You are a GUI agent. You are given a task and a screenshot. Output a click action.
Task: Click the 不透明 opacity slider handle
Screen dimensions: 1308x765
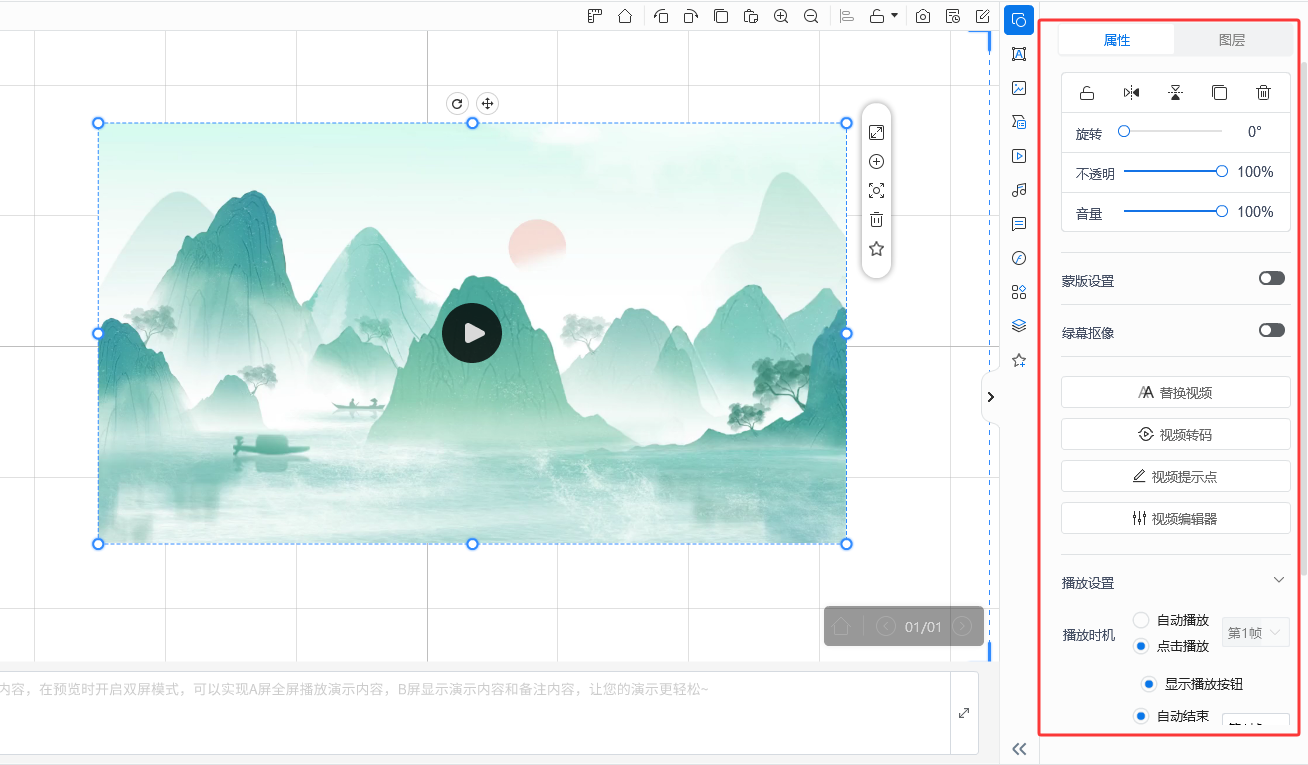pyautogui.click(x=1222, y=171)
